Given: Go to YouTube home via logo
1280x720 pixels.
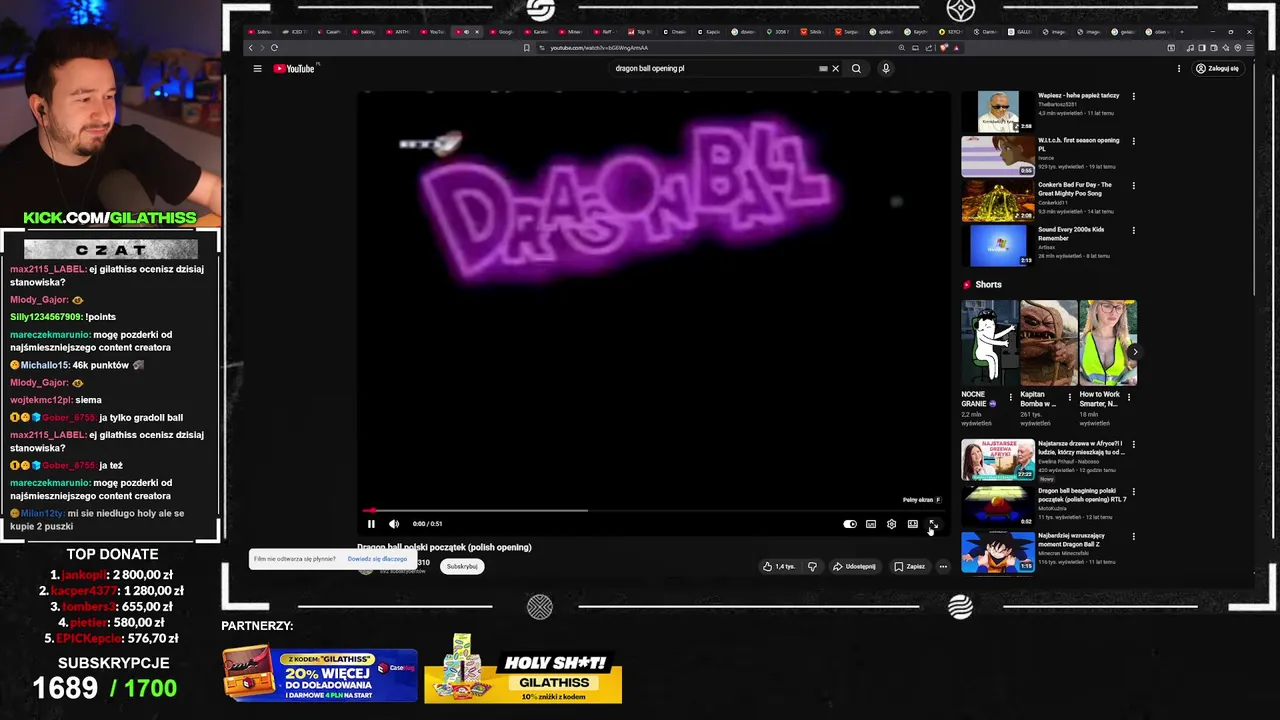Looking at the screenshot, I should click(295, 69).
